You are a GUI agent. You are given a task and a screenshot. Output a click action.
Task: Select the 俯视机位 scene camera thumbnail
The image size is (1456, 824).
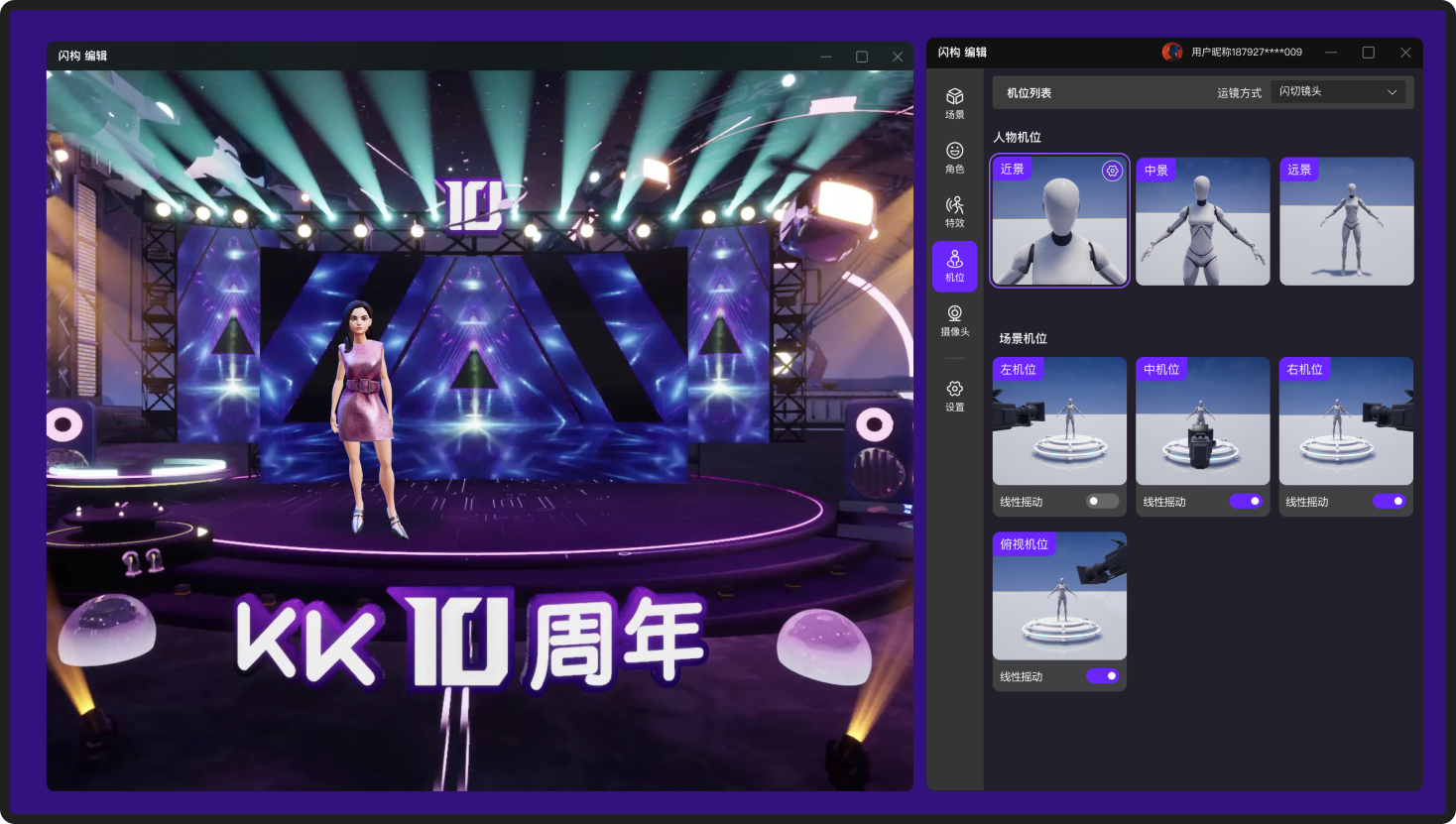point(1059,596)
